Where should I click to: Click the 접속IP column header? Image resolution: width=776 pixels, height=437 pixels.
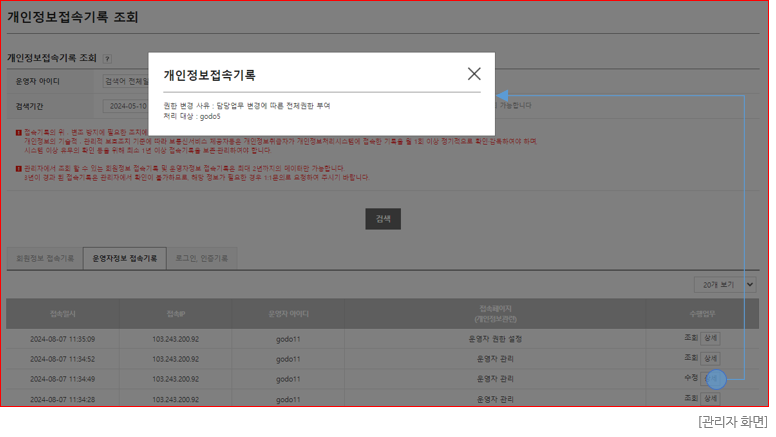coord(177,314)
